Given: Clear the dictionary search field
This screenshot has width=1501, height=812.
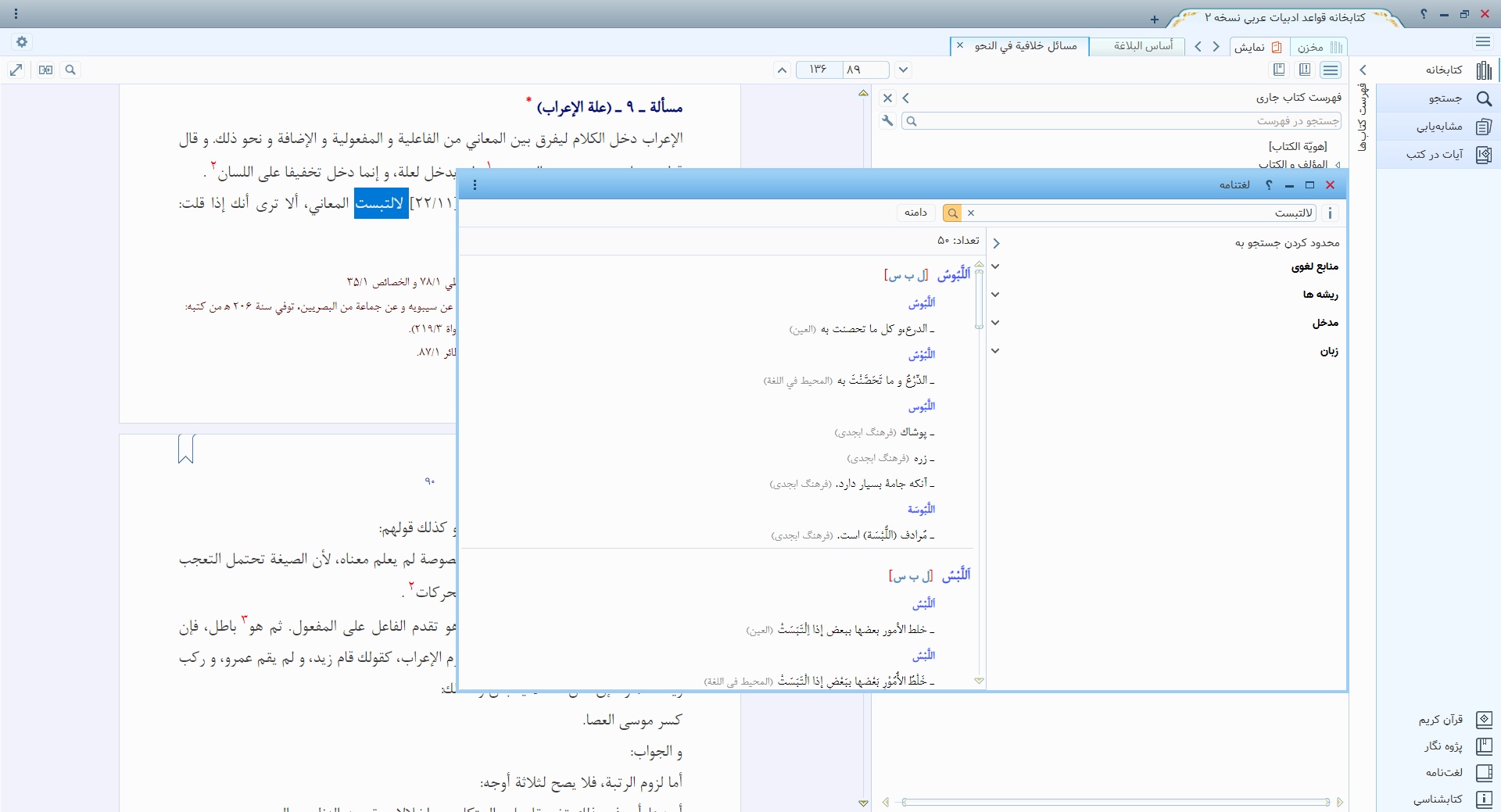Looking at the screenshot, I should (x=971, y=213).
